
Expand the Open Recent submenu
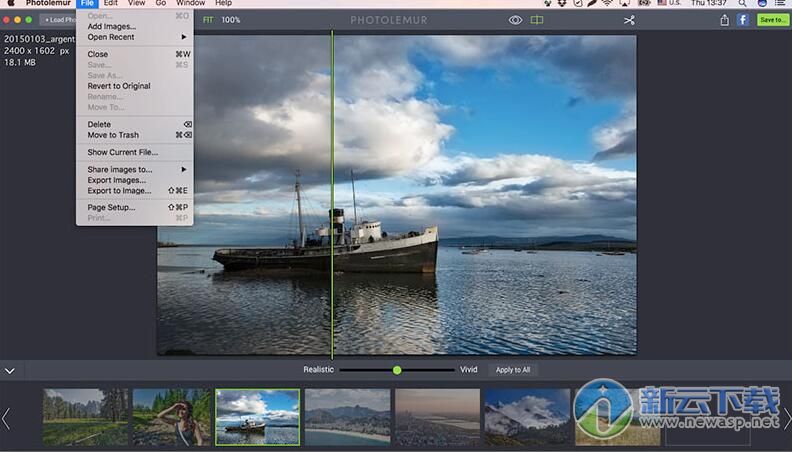tap(134, 37)
